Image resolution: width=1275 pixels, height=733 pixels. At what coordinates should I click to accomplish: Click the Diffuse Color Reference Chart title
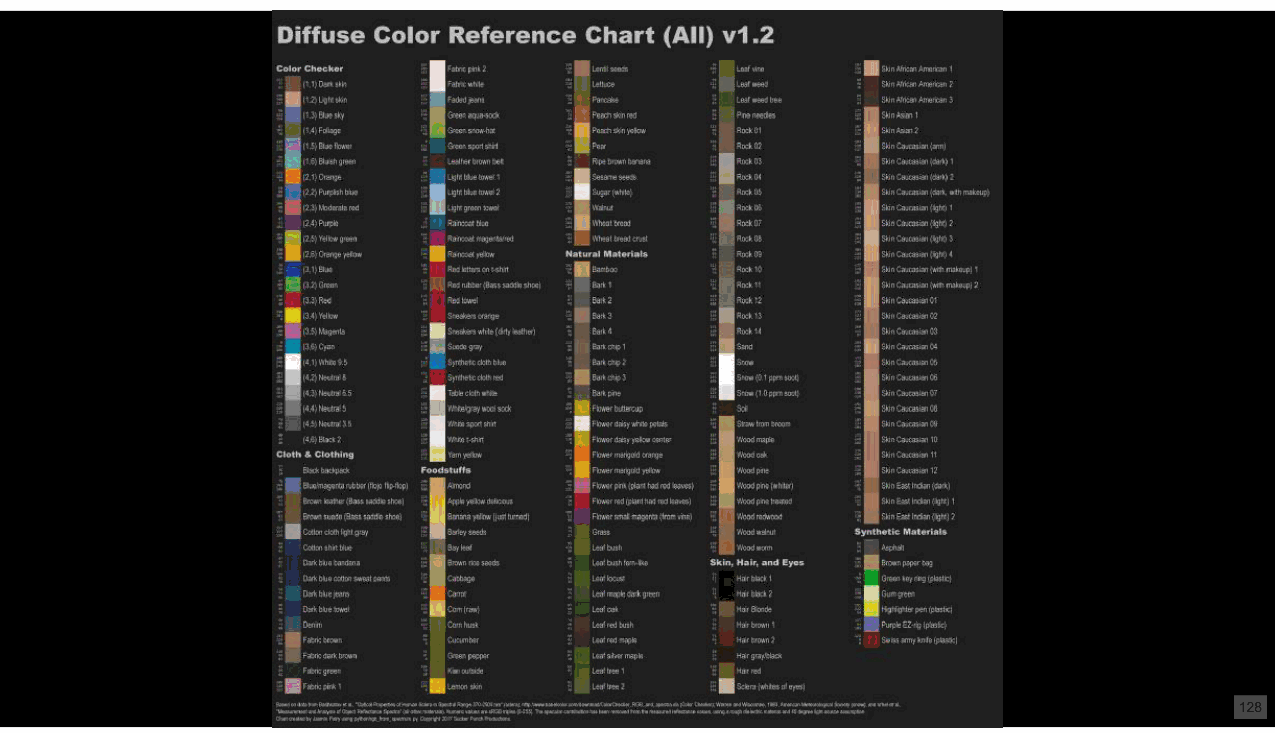point(525,36)
